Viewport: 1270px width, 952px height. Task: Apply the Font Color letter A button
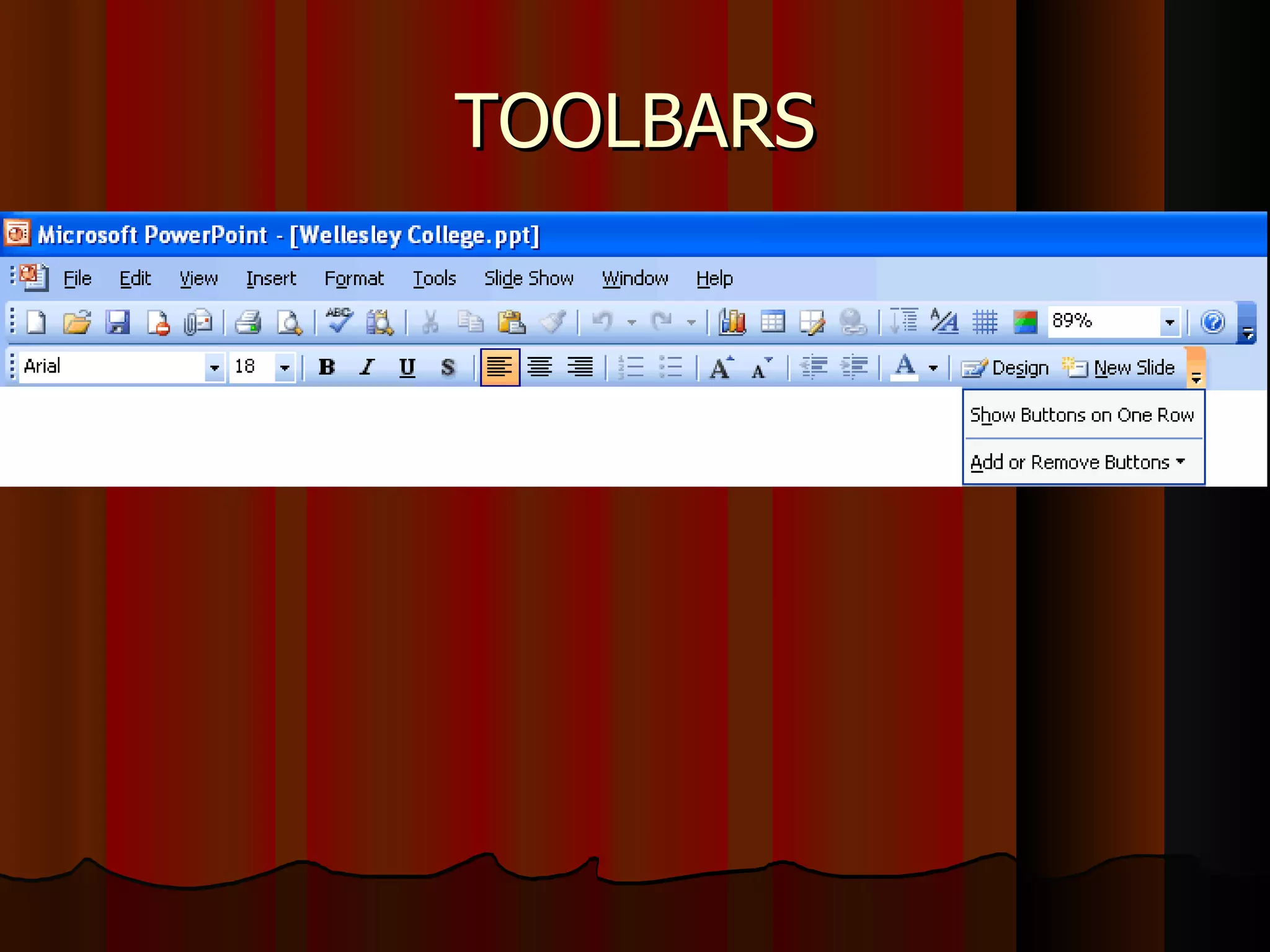click(905, 368)
